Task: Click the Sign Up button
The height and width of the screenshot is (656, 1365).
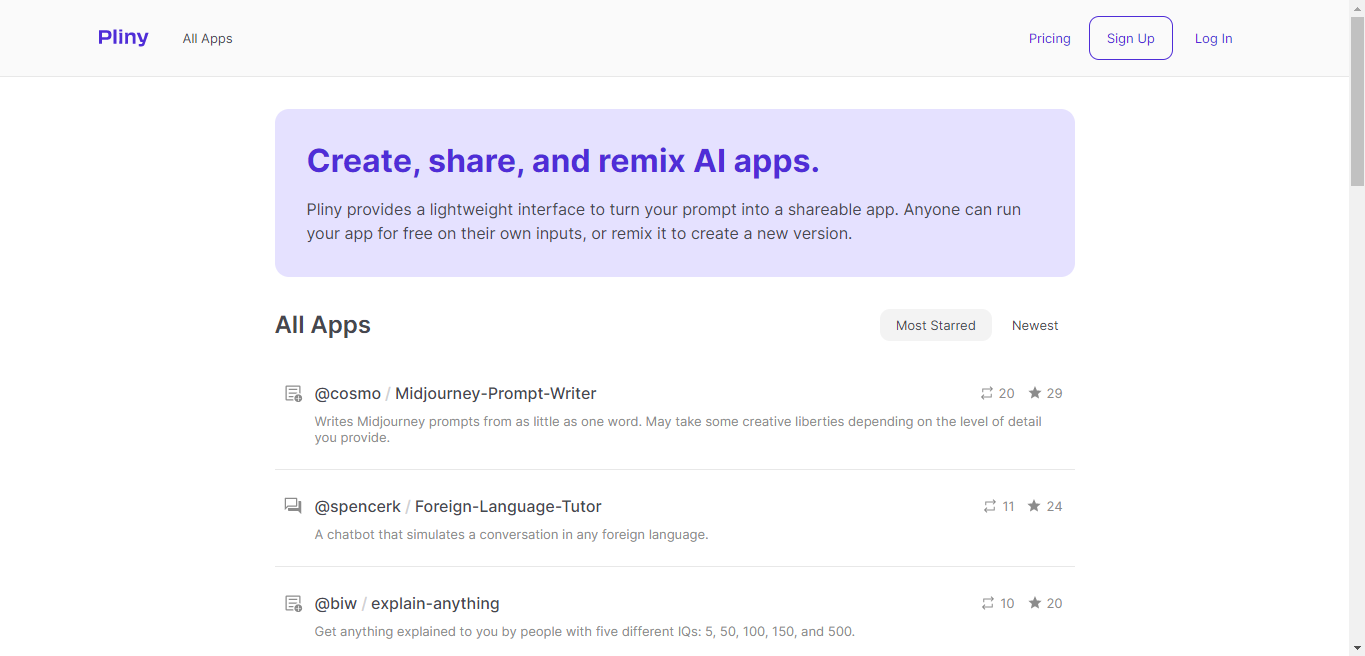Action: click(x=1131, y=38)
